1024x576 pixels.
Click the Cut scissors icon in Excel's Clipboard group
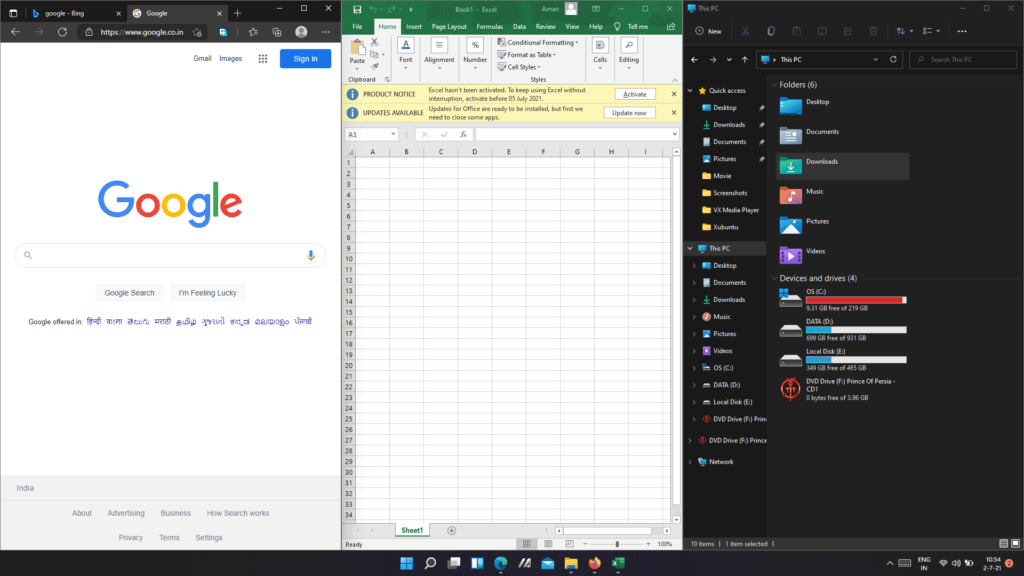click(x=374, y=42)
